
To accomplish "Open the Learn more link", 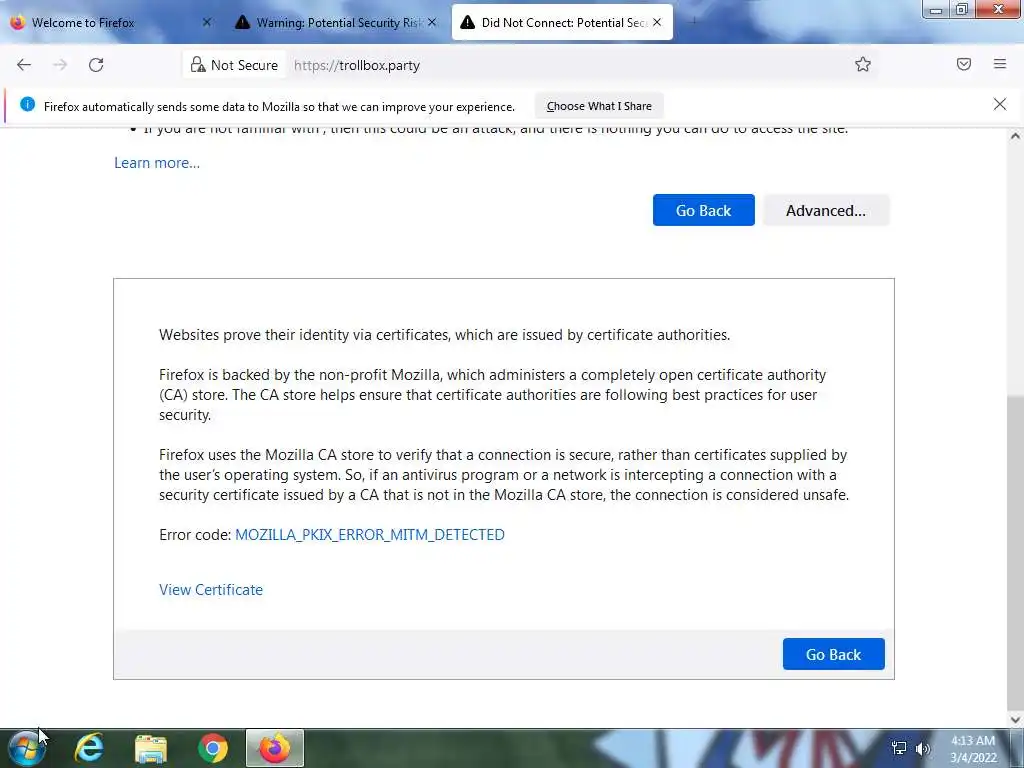I will pyautogui.click(x=157, y=163).
